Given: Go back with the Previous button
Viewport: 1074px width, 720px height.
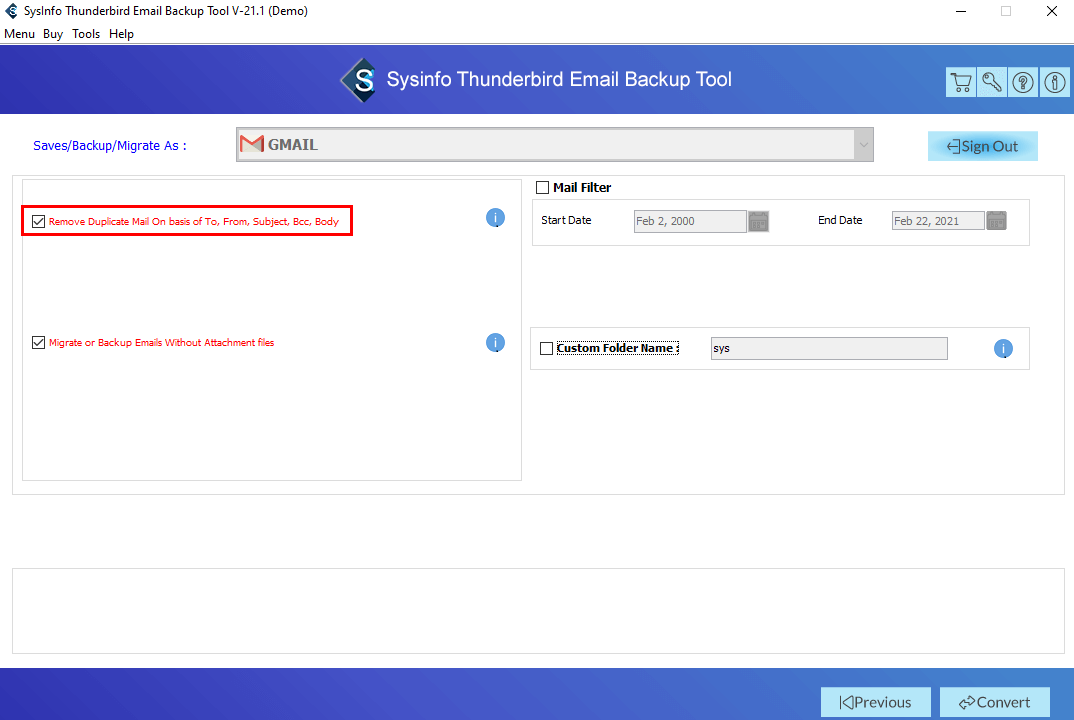Looking at the screenshot, I should pos(875,702).
